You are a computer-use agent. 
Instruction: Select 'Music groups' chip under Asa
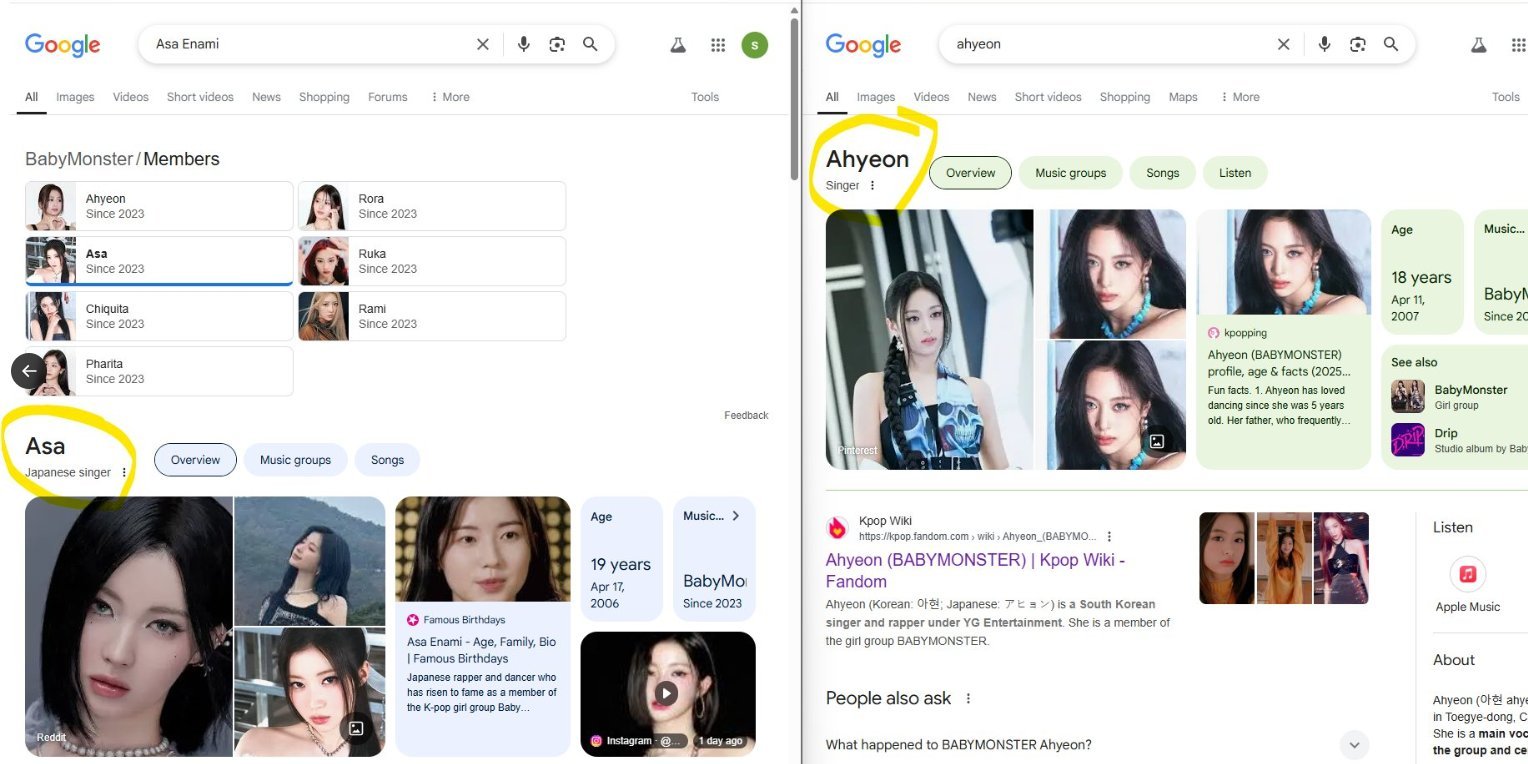point(295,460)
